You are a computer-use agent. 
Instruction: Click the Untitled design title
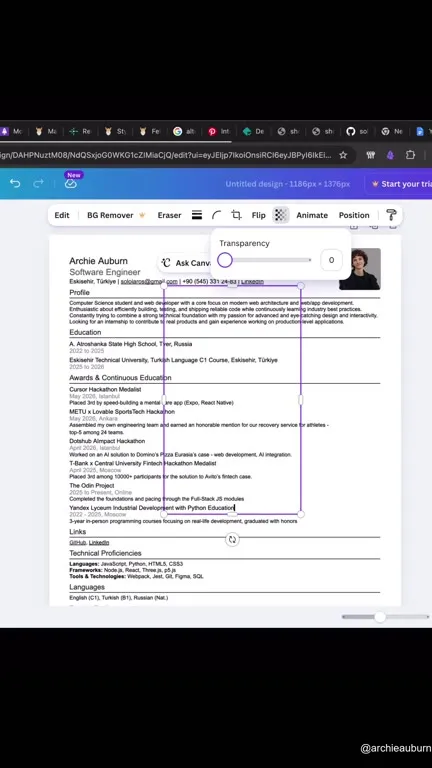pyautogui.click(x=288, y=184)
